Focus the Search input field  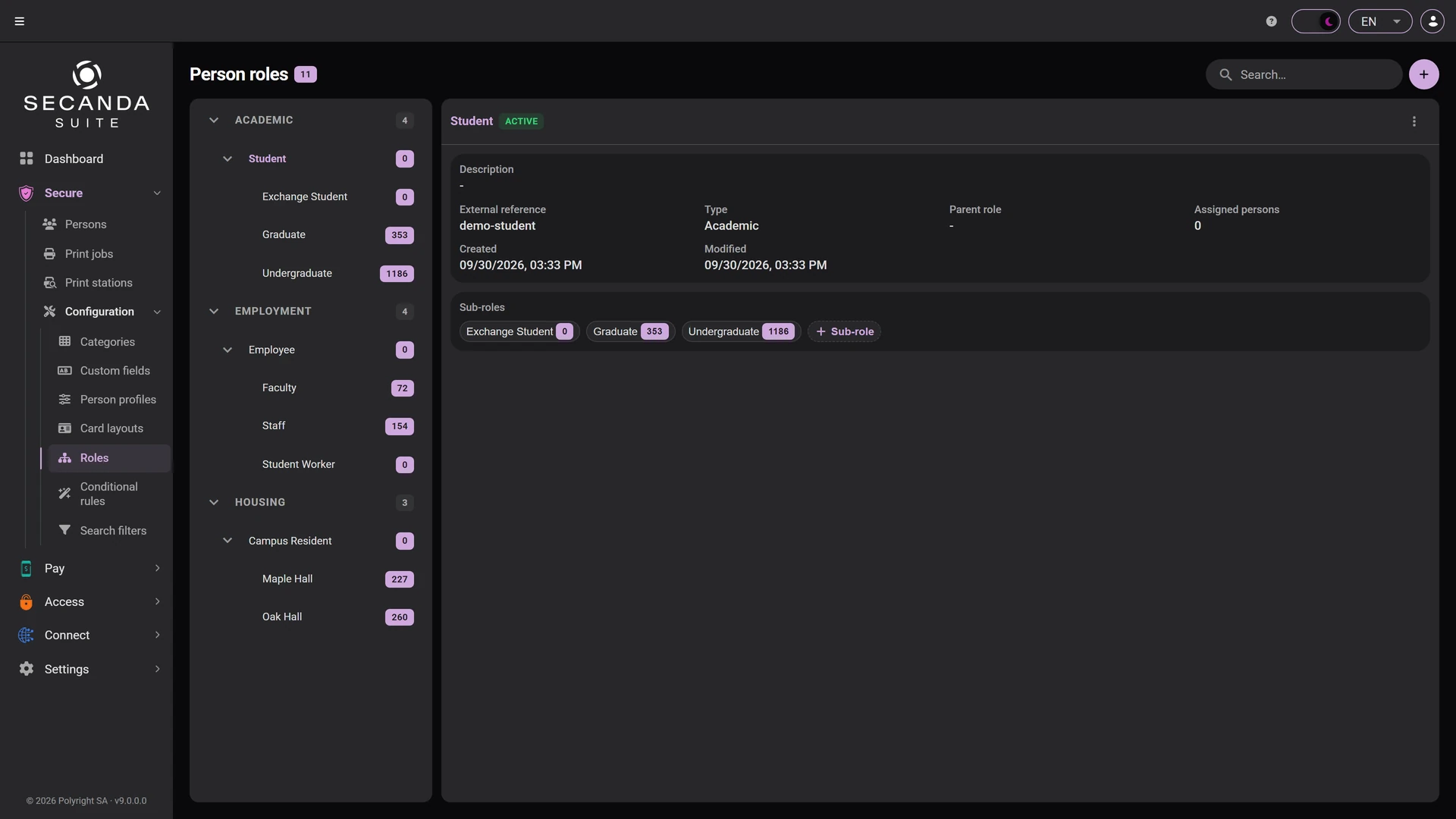click(x=1304, y=74)
